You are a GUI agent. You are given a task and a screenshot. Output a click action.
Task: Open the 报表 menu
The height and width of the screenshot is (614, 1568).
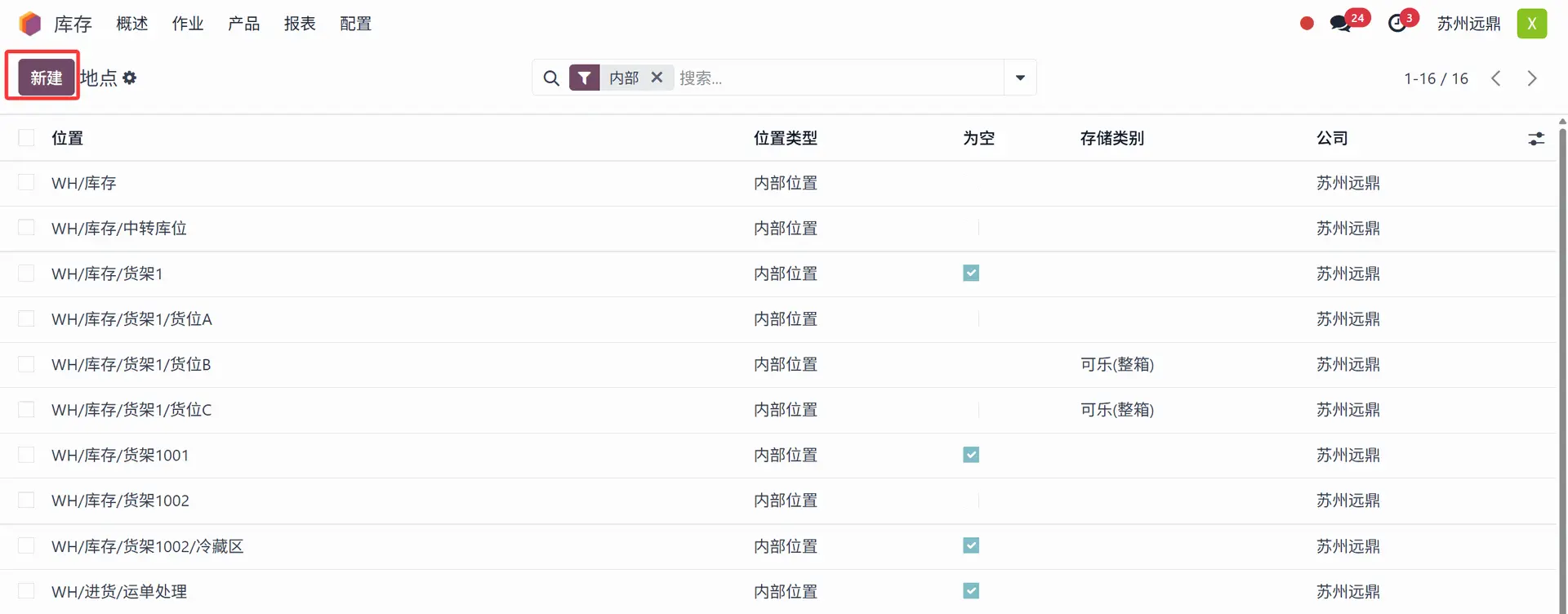pyautogui.click(x=300, y=24)
